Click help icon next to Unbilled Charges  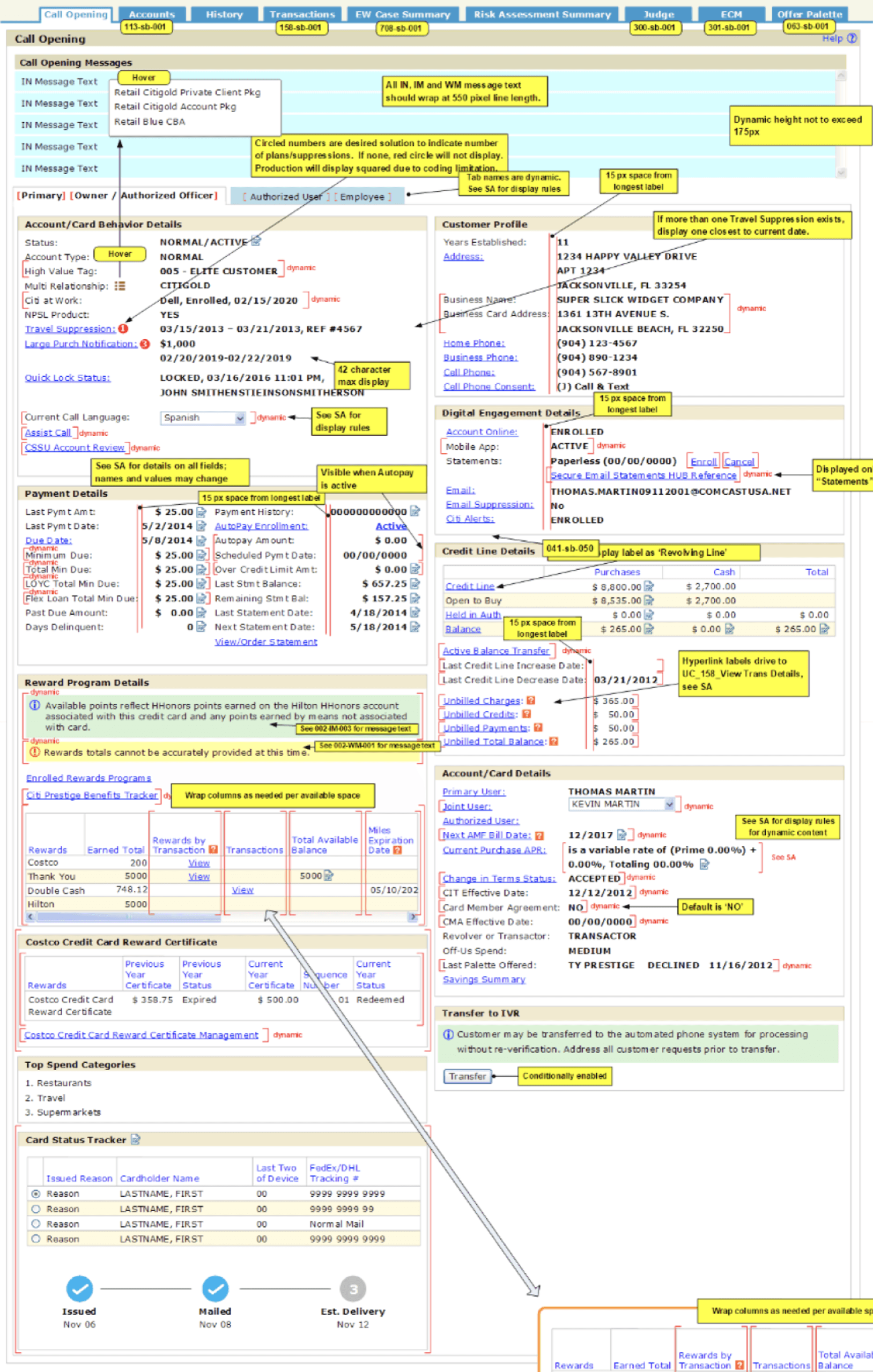pyautogui.click(x=531, y=701)
